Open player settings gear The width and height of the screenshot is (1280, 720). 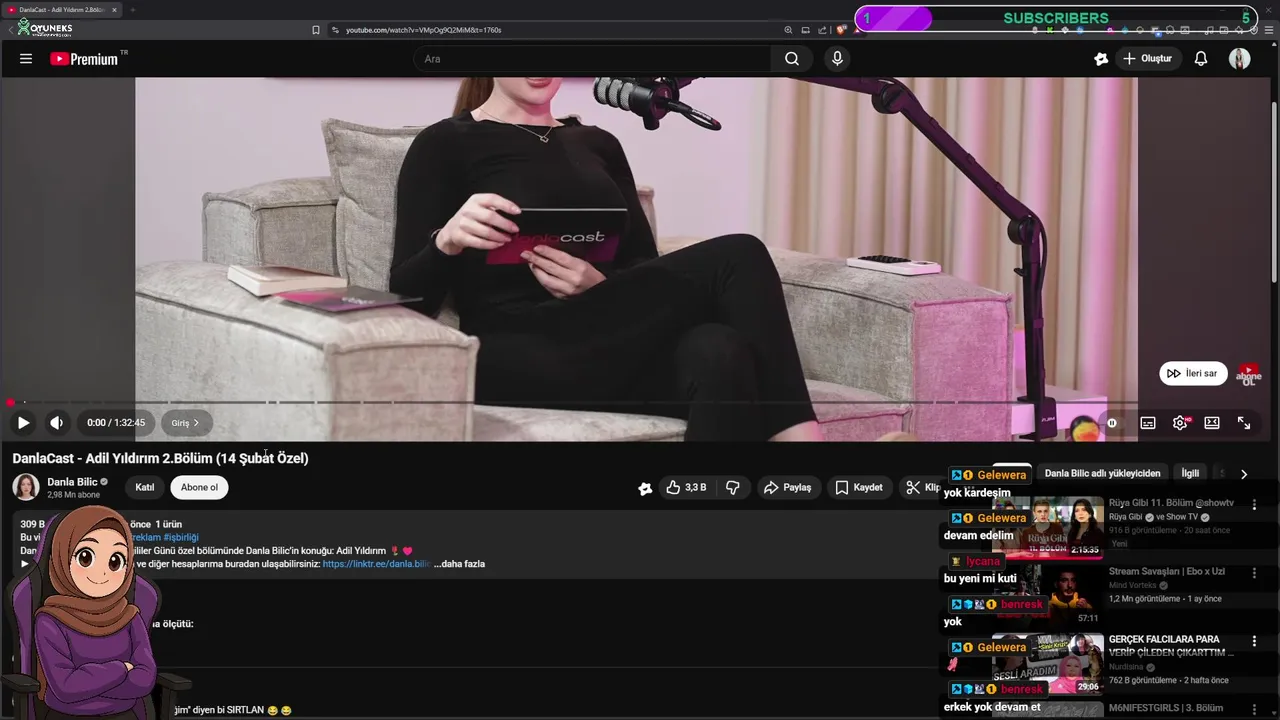1180,423
